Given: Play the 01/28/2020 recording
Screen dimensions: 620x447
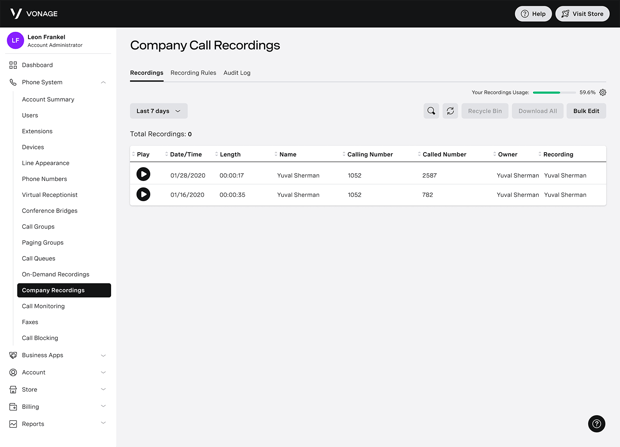Looking at the screenshot, I should click(x=143, y=174).
